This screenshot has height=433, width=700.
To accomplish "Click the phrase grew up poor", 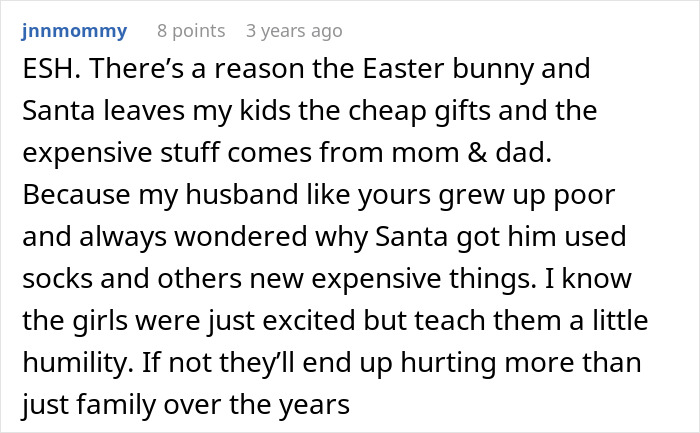I will coord(527,196).
